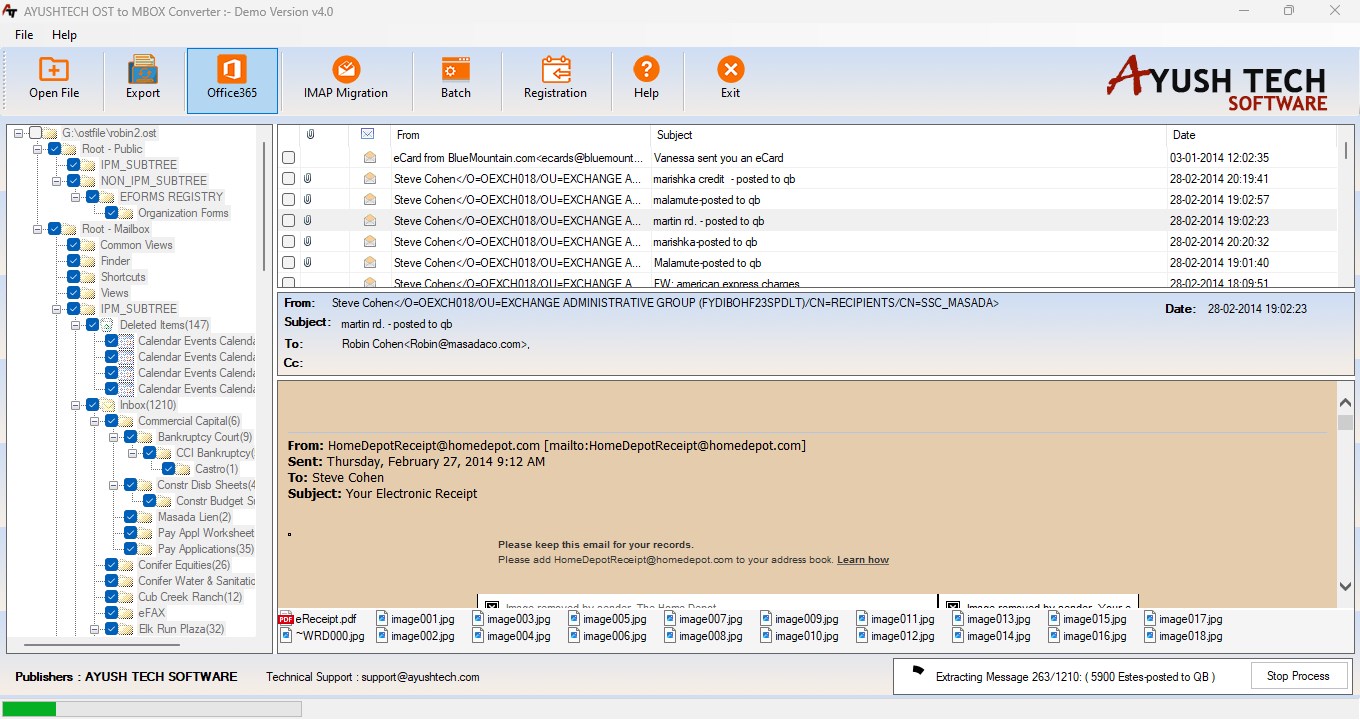Open the Registration toolbar icon
This screenshot has width=1360, height=720.
click(x=556, y=70)
